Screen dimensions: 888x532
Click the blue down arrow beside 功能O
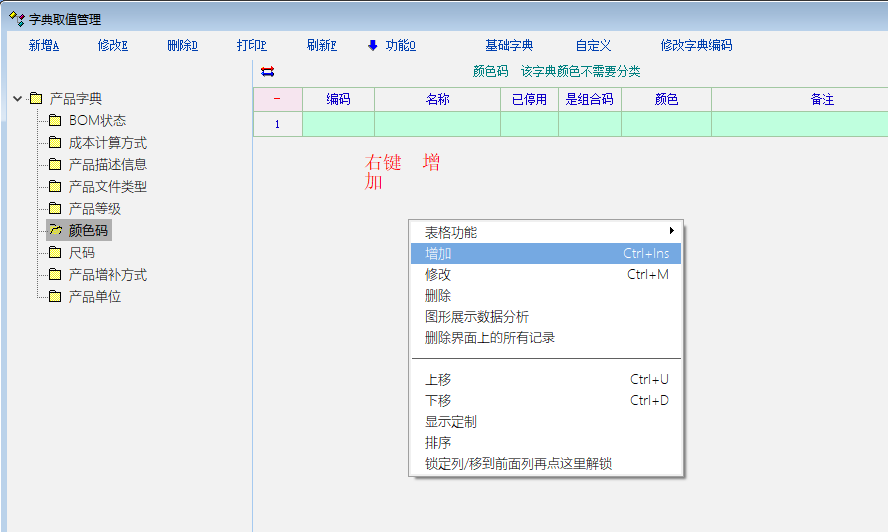tap(373, 45)
